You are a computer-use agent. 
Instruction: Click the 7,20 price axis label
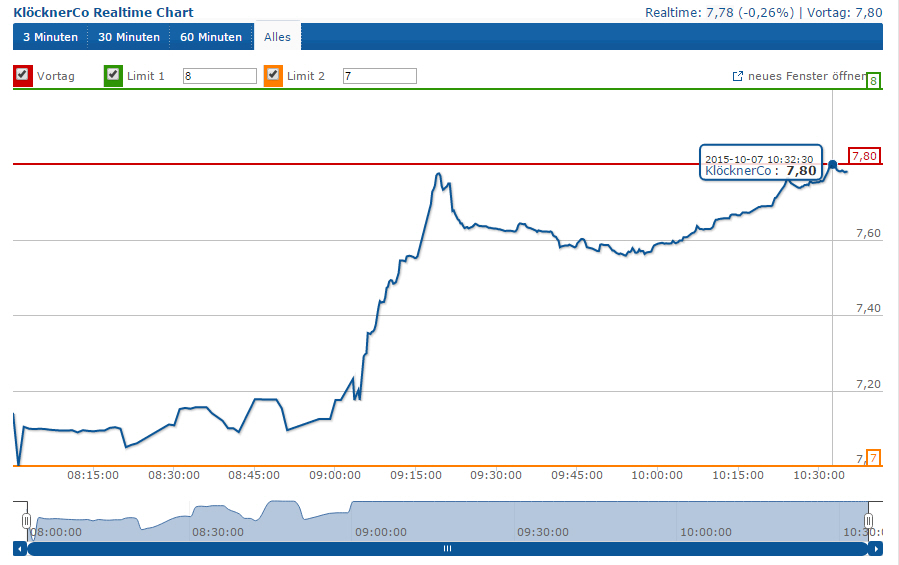[868, 384]
